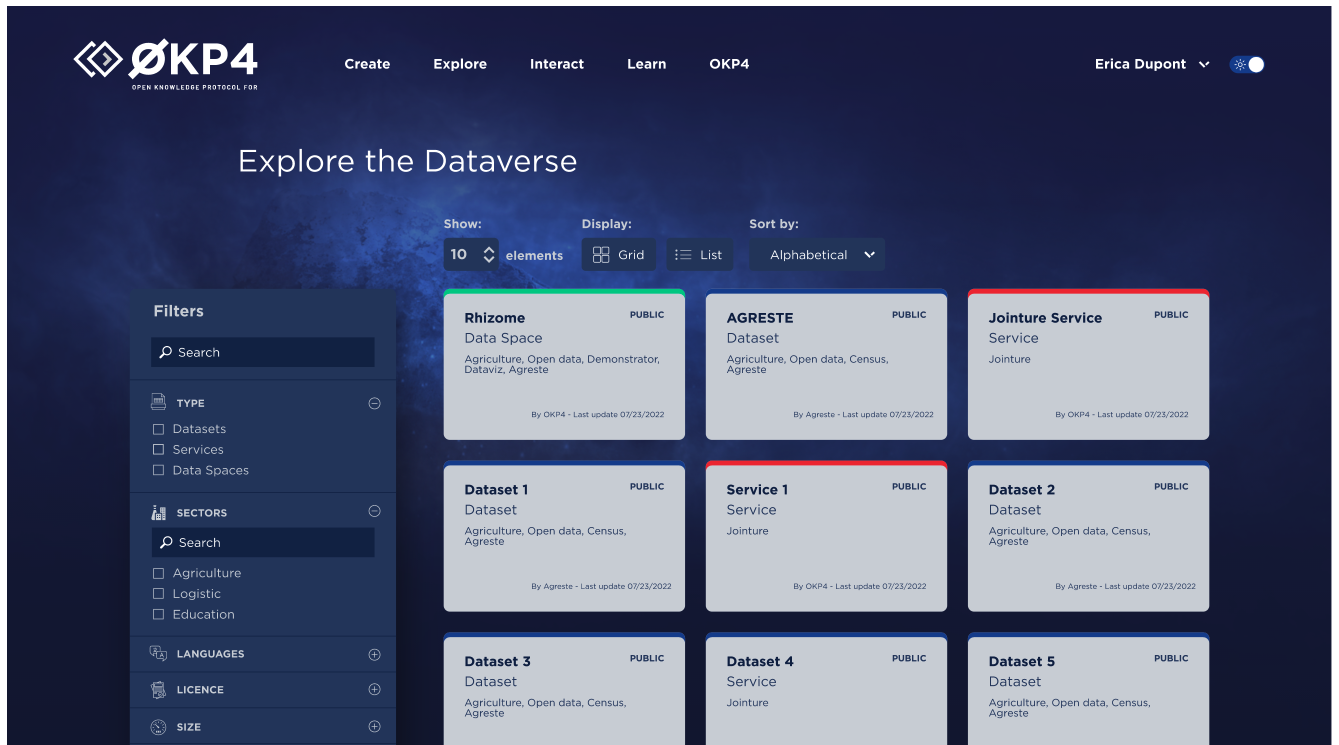Viewport: 1339px width, 745px height.
Task: Check the Datasets filter checkbox
Action: coord(157,428)
